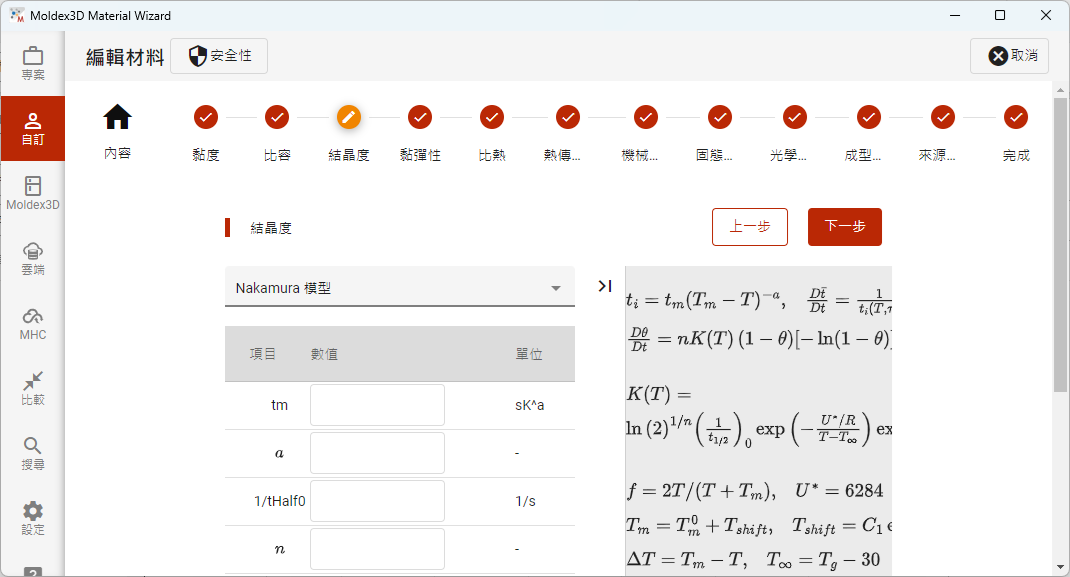Select the 比較 compare tool
The width and height of the screenshot is (1070, 577).
click(x=33, y=386)
